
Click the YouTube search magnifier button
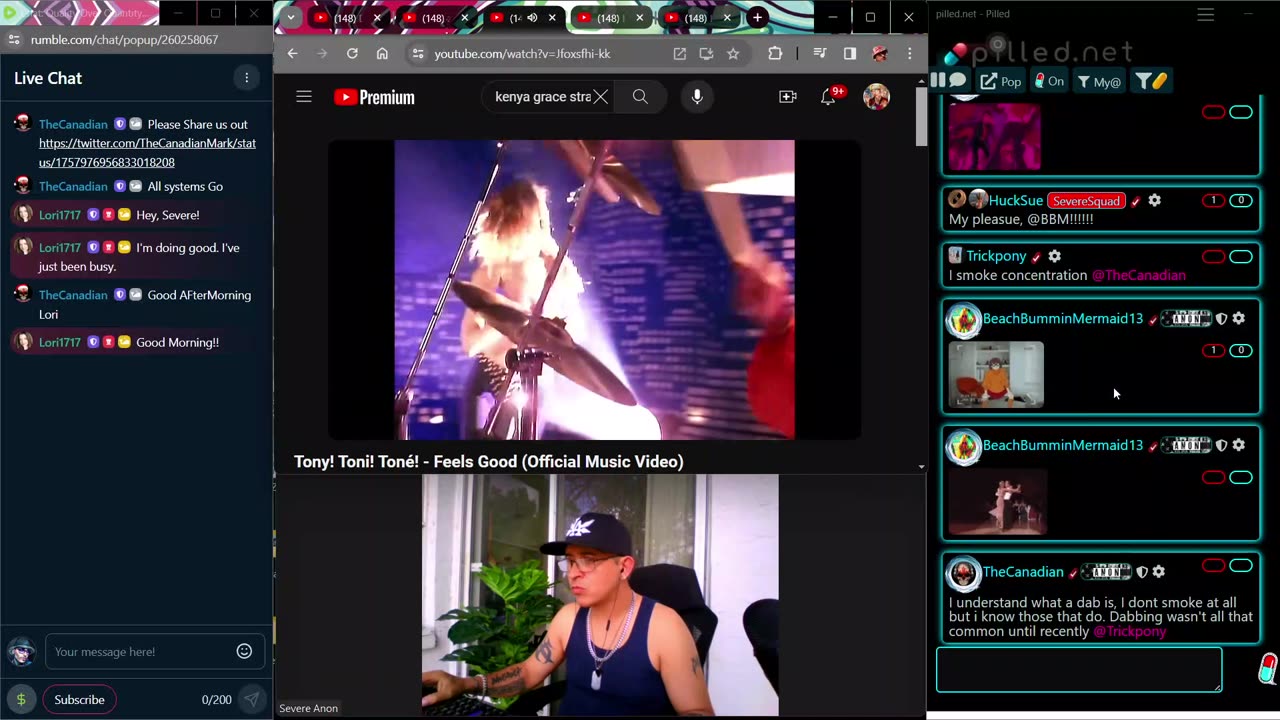(x=640, y=97)
